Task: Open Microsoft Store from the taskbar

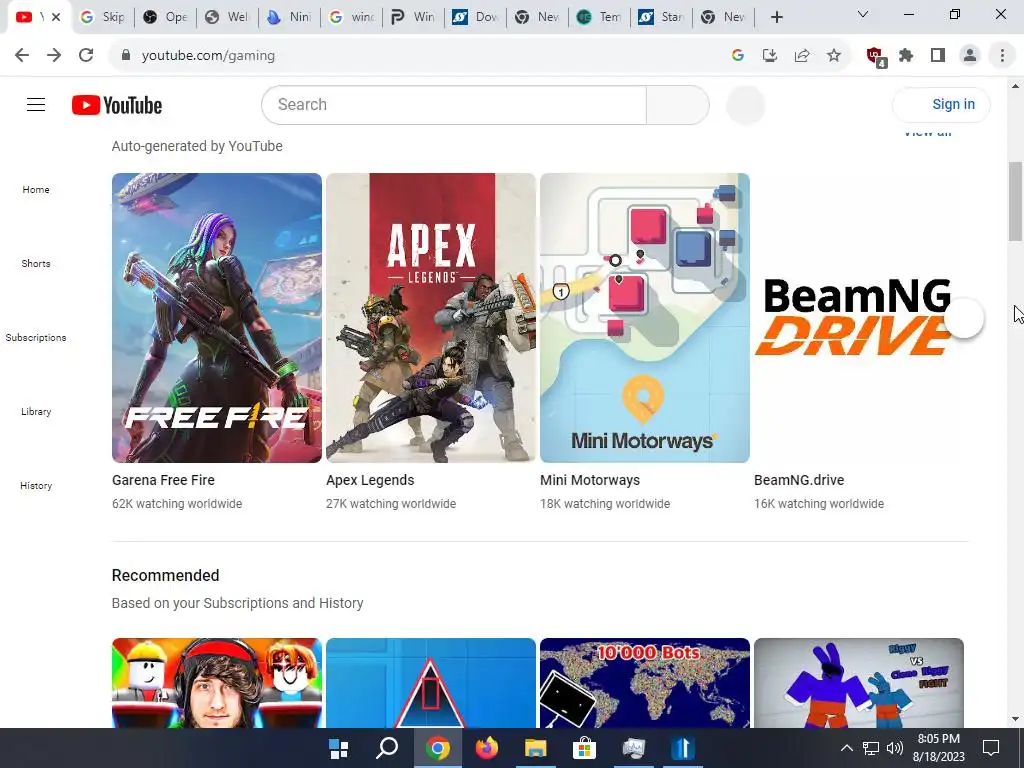Action: 584,748
